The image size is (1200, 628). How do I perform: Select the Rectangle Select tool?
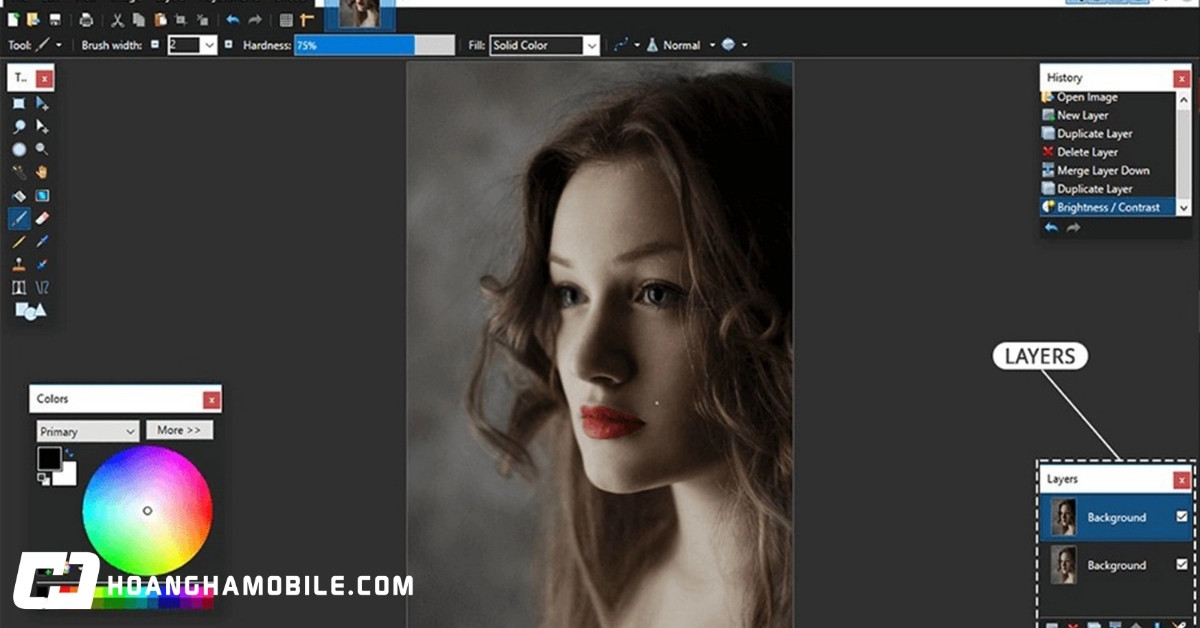pyautogui.click(x=18, y=103)
